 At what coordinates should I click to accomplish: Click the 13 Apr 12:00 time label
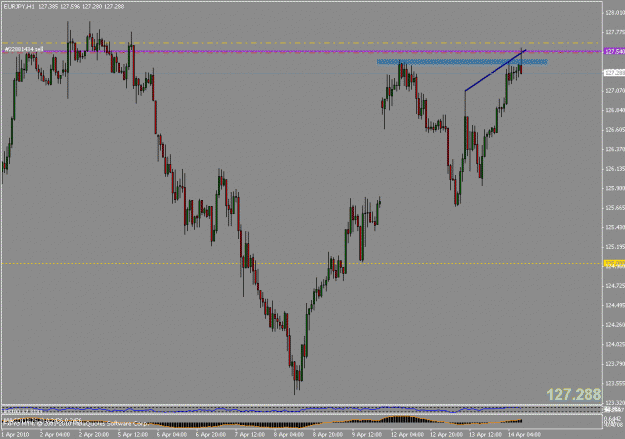[485, 434]
